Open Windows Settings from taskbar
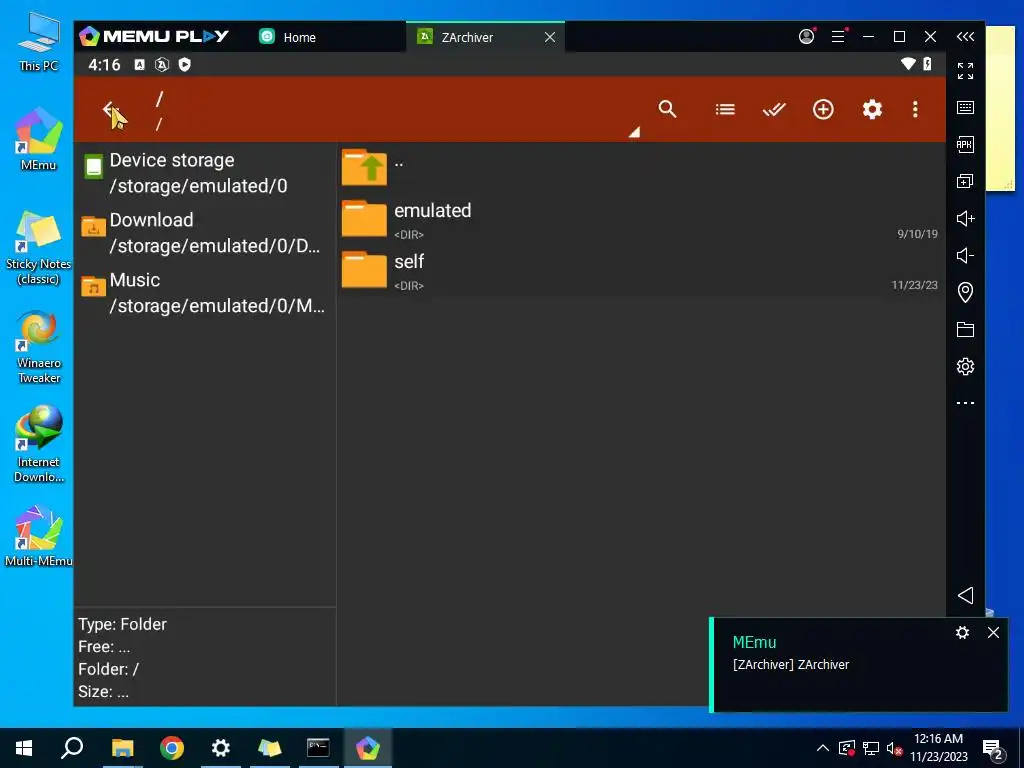This screenshot has width=1024, height=768. [x=221, y=748]
